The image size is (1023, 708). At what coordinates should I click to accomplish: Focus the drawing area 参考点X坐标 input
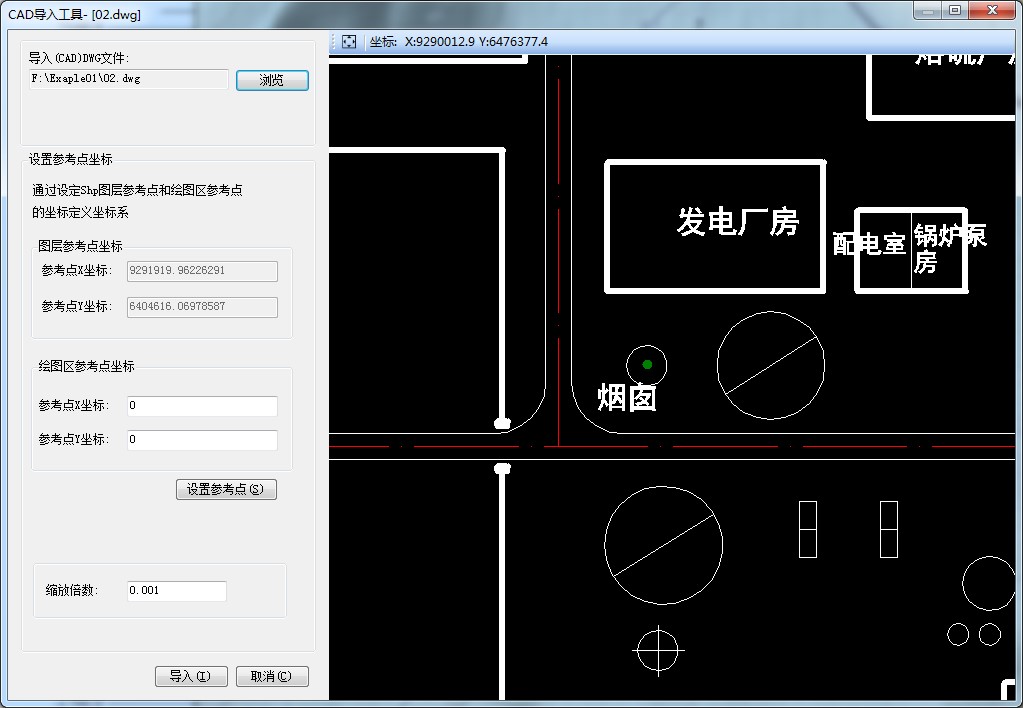click(202, 406)
